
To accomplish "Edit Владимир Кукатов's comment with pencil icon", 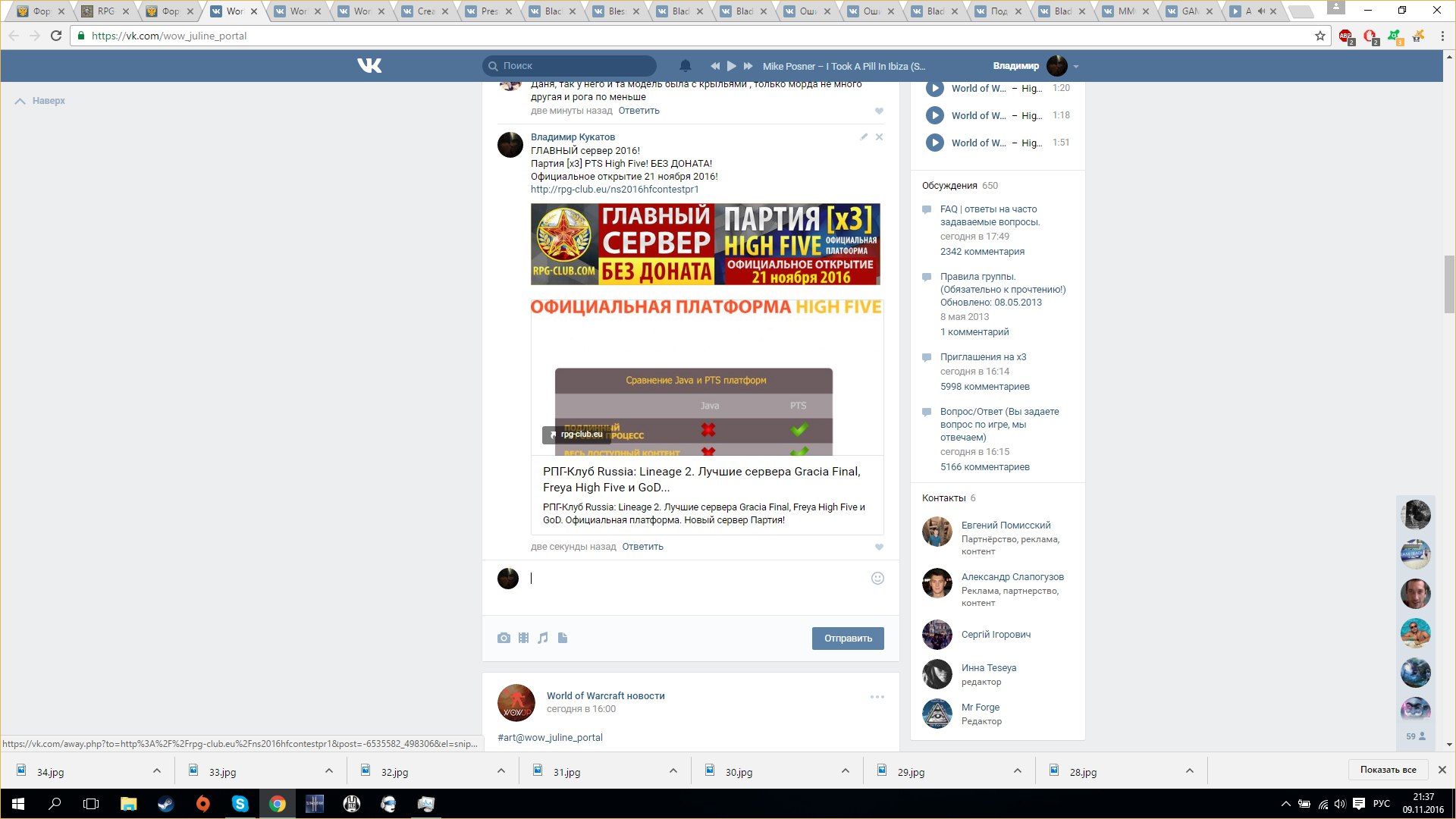I will (x=864, y=137).
